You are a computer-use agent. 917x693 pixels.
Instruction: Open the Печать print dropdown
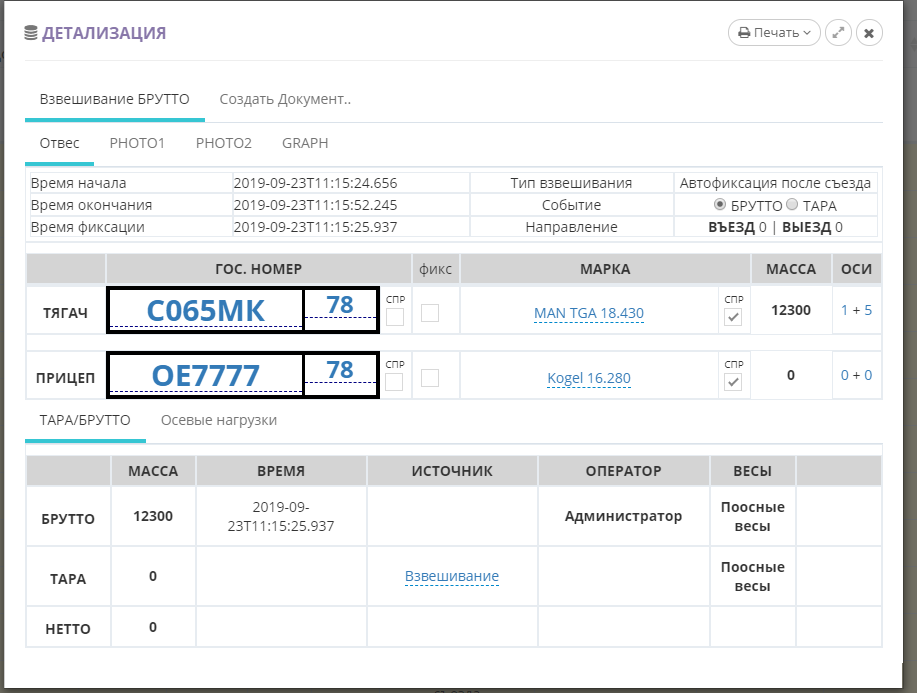coord(773,33)
